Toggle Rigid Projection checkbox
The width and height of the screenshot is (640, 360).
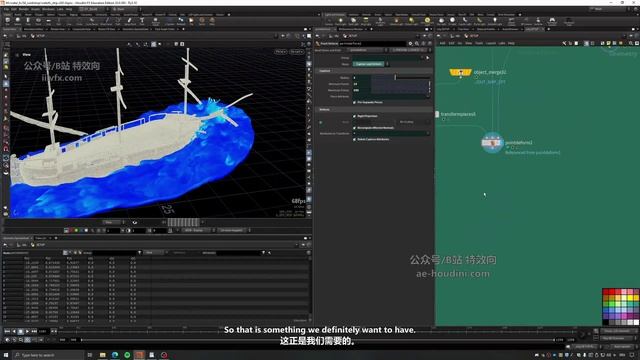pyautogui.click(x=354, y=116)
